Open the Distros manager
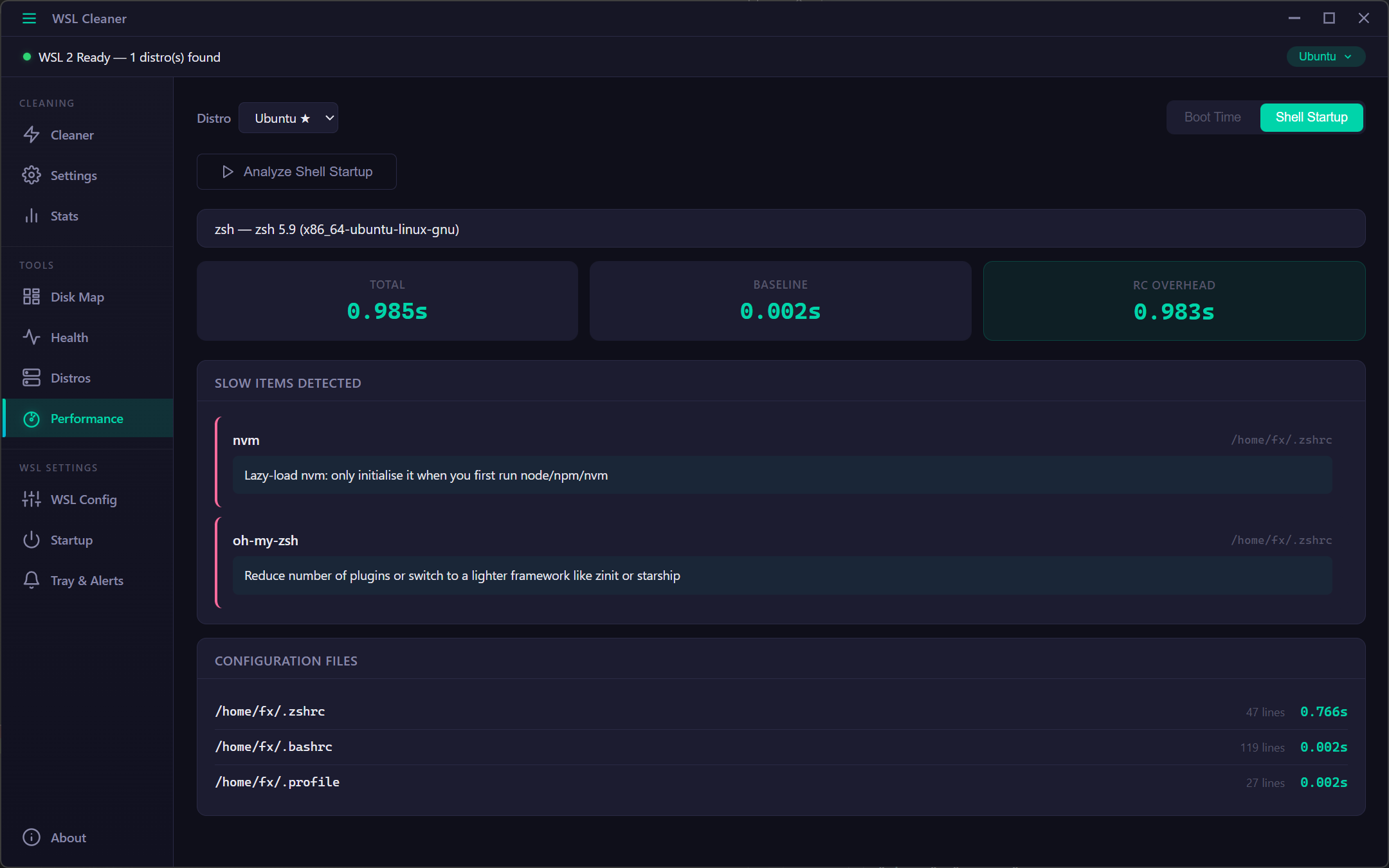The height and width of the screenshot is (868, 1389). (71, 377)
